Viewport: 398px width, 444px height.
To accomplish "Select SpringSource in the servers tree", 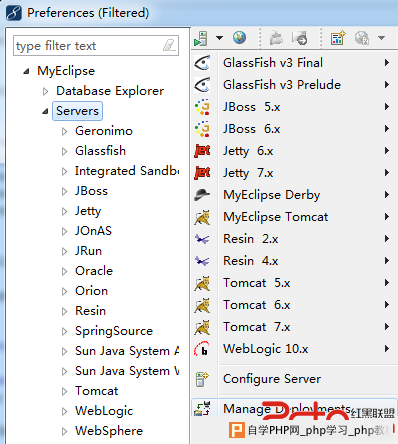I will (114, 331).
